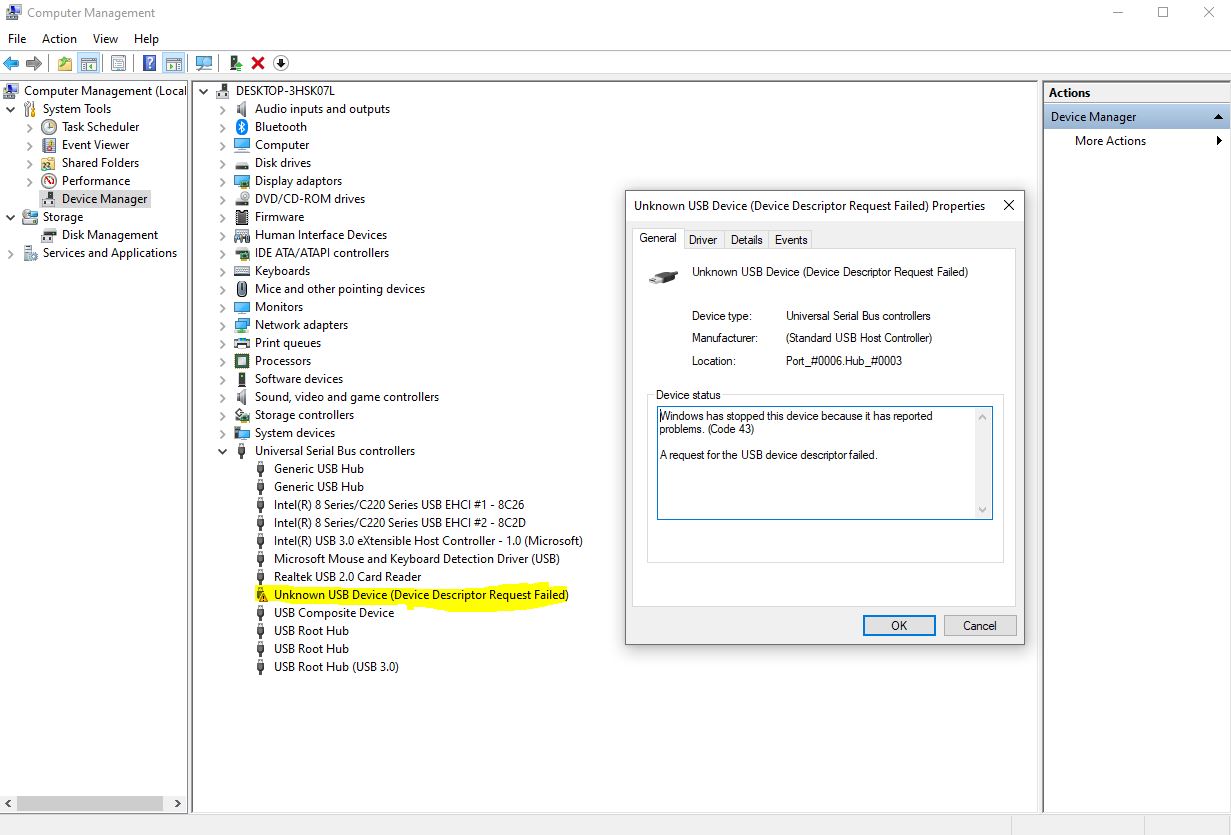Select the Performance icon
This screenshot has width=1231, height=835.
[49, 181]
